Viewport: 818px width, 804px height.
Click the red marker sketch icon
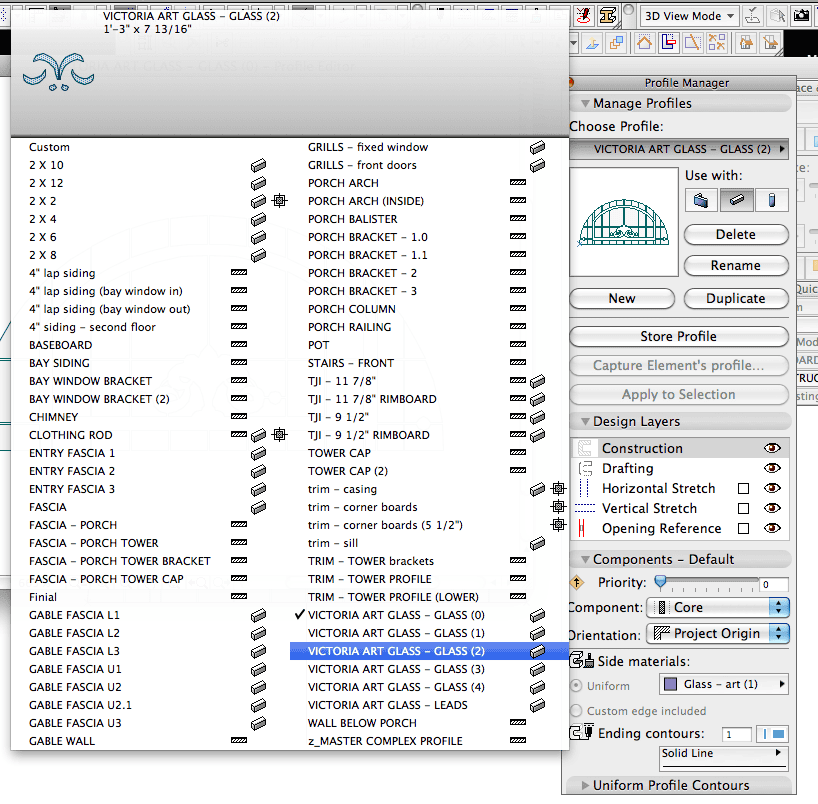(x=584, y=15)
